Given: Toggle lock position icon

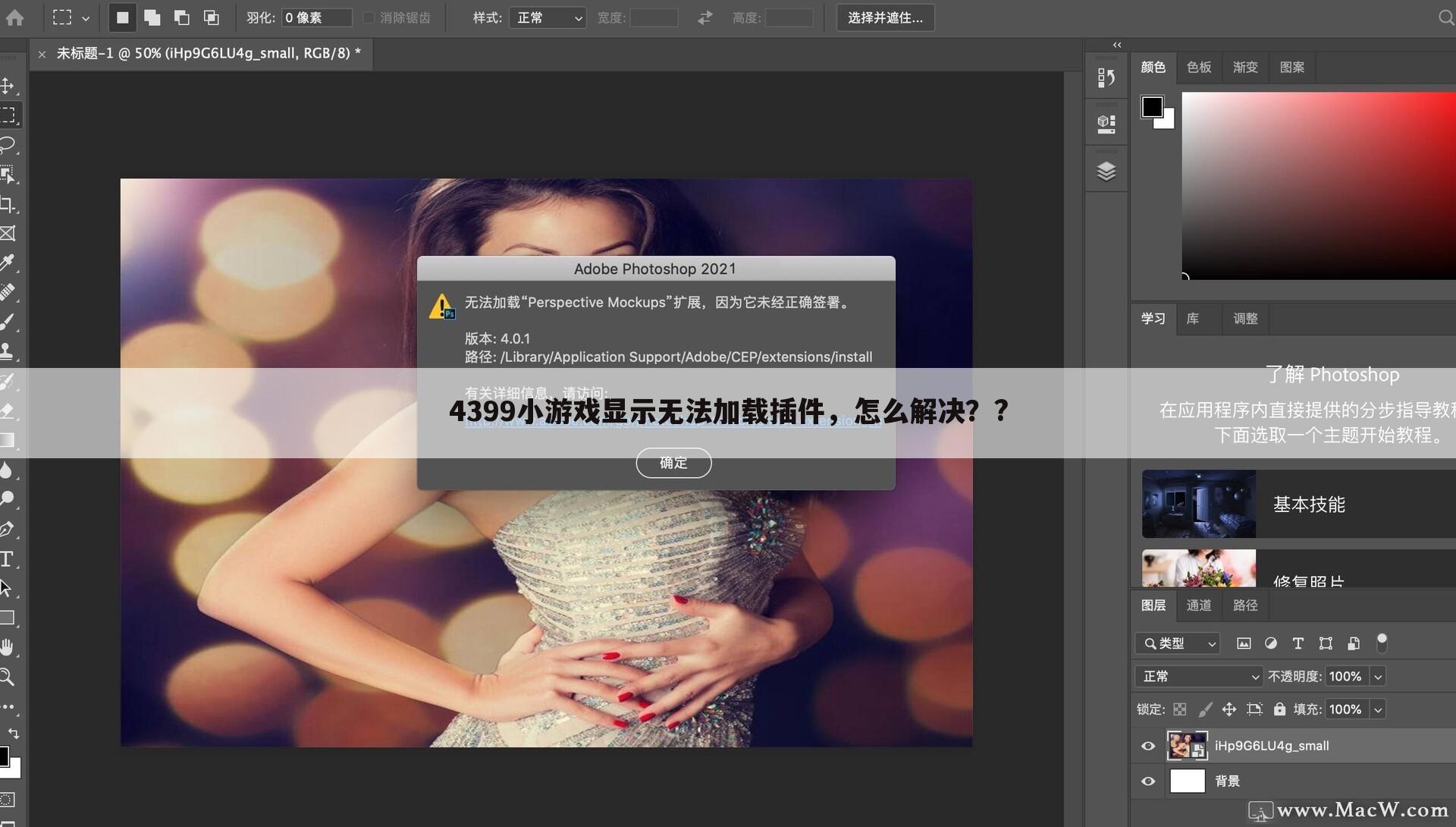Looking at the screenshot, I should click(x=1229, y=709).
